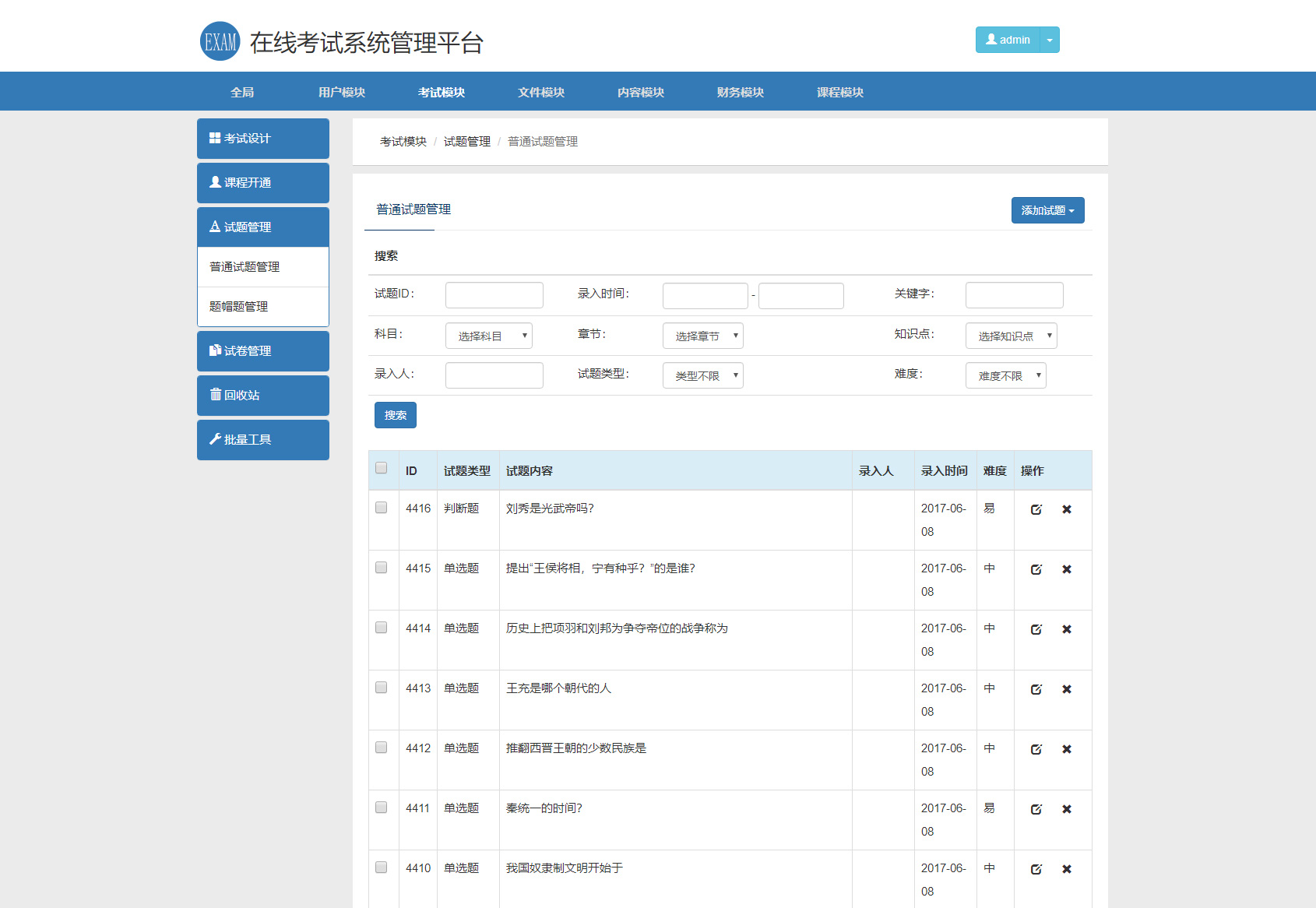This screenshot has height=908, width=1316.
Task: Open the 回收站 trash icon
Action: tap(216, 395)
